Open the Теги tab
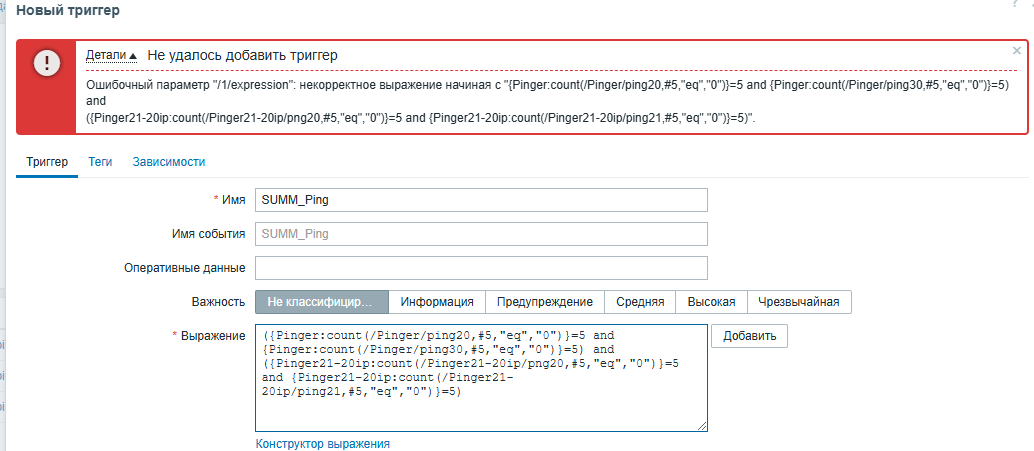The width and height of the screenshot is (1034, 451). click(100, 161)
